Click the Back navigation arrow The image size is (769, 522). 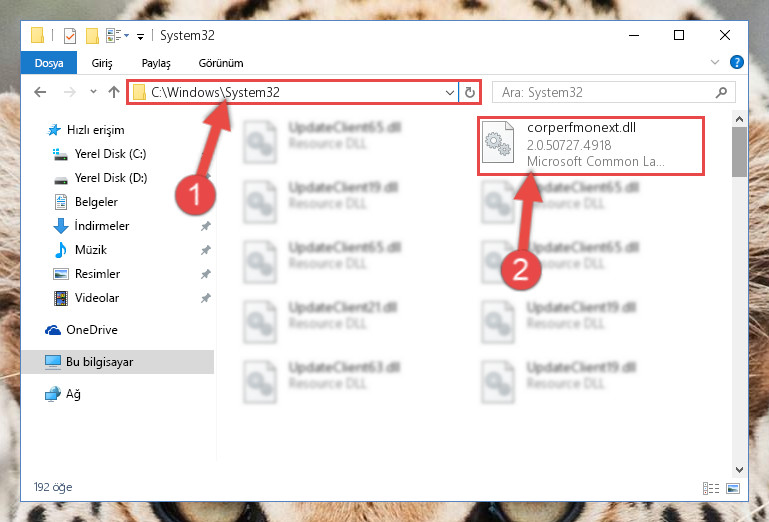pyautogui.click(x=40, y=92)
